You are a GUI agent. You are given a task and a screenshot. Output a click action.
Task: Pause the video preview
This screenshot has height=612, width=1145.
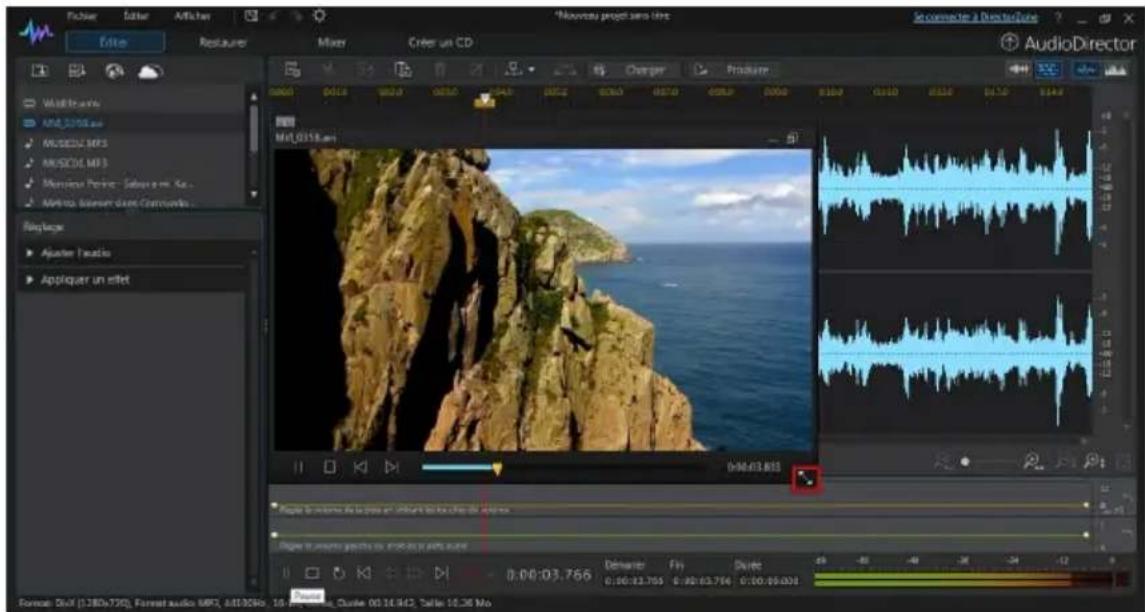click(x=299, y=467)
